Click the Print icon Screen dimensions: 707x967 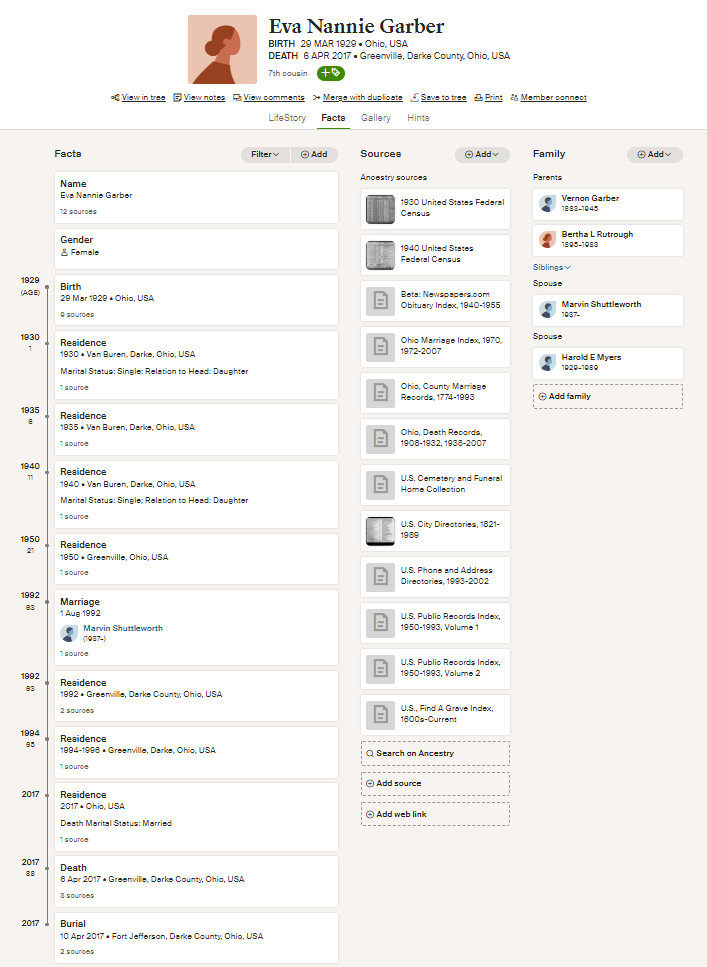[x=478, y=98]
